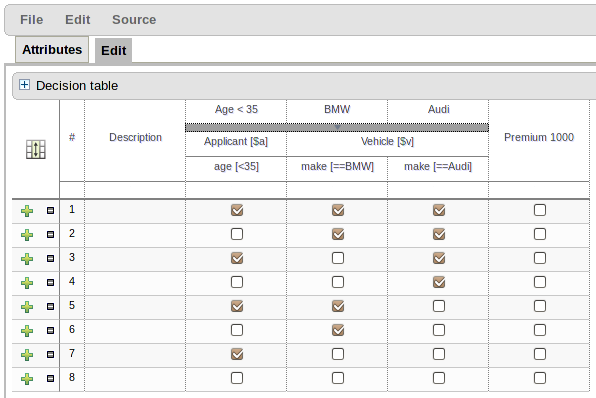Uncheck Age < 35 in row 1
This screenshot has width=596, height=398.
(x=237, y=210)
